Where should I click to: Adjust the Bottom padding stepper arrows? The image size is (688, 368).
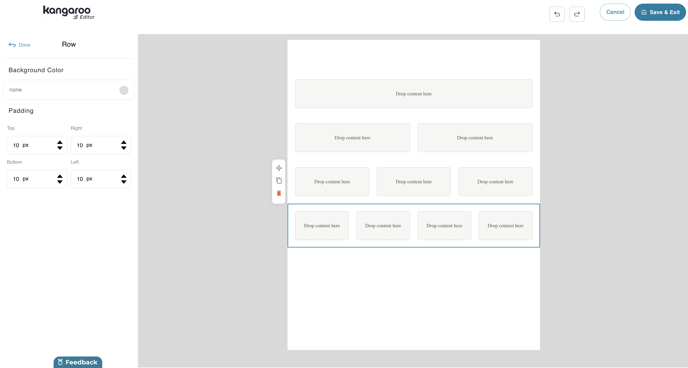click(x=60, y=179)
